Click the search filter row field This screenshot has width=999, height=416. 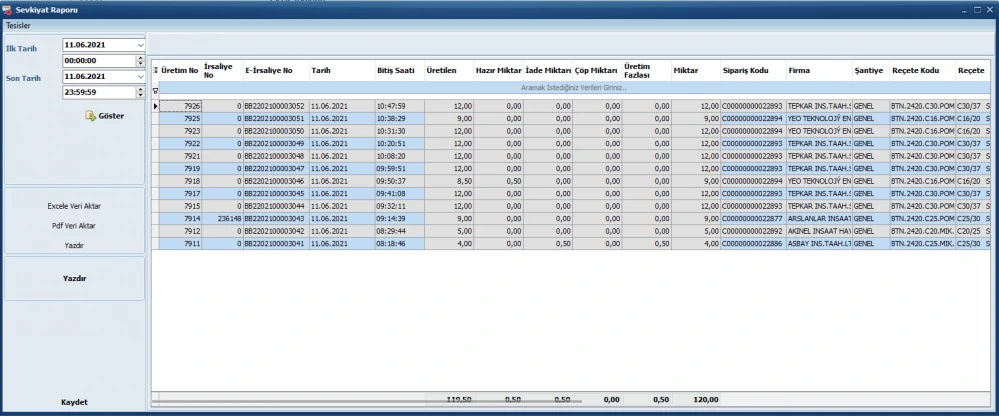[573, 88]
